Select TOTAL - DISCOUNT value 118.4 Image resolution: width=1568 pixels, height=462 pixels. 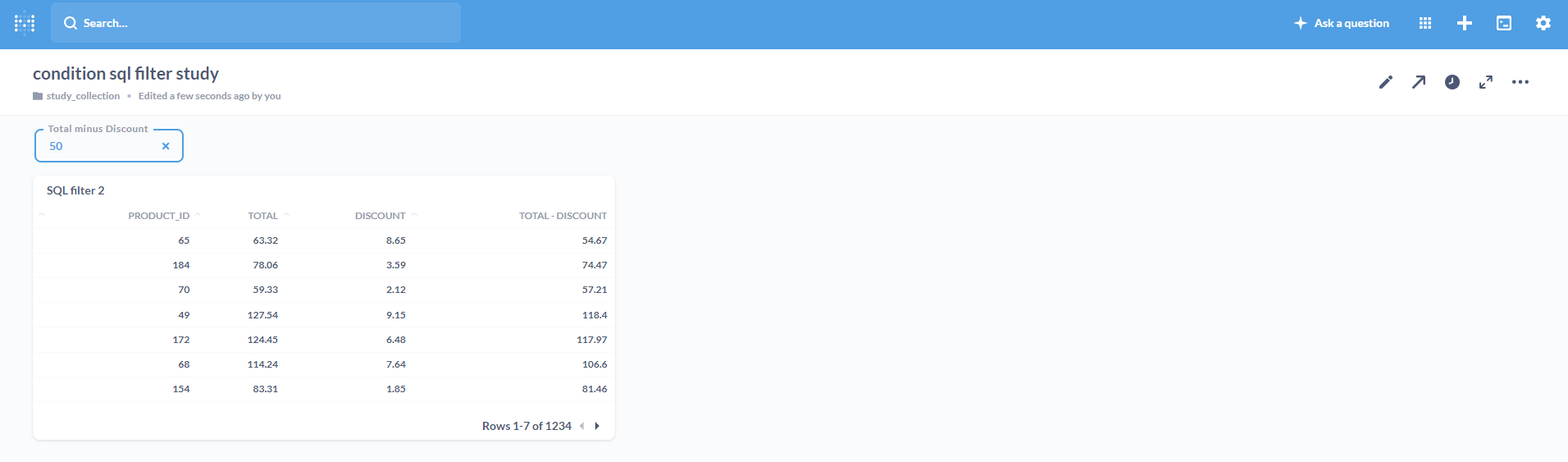(595, 315)
